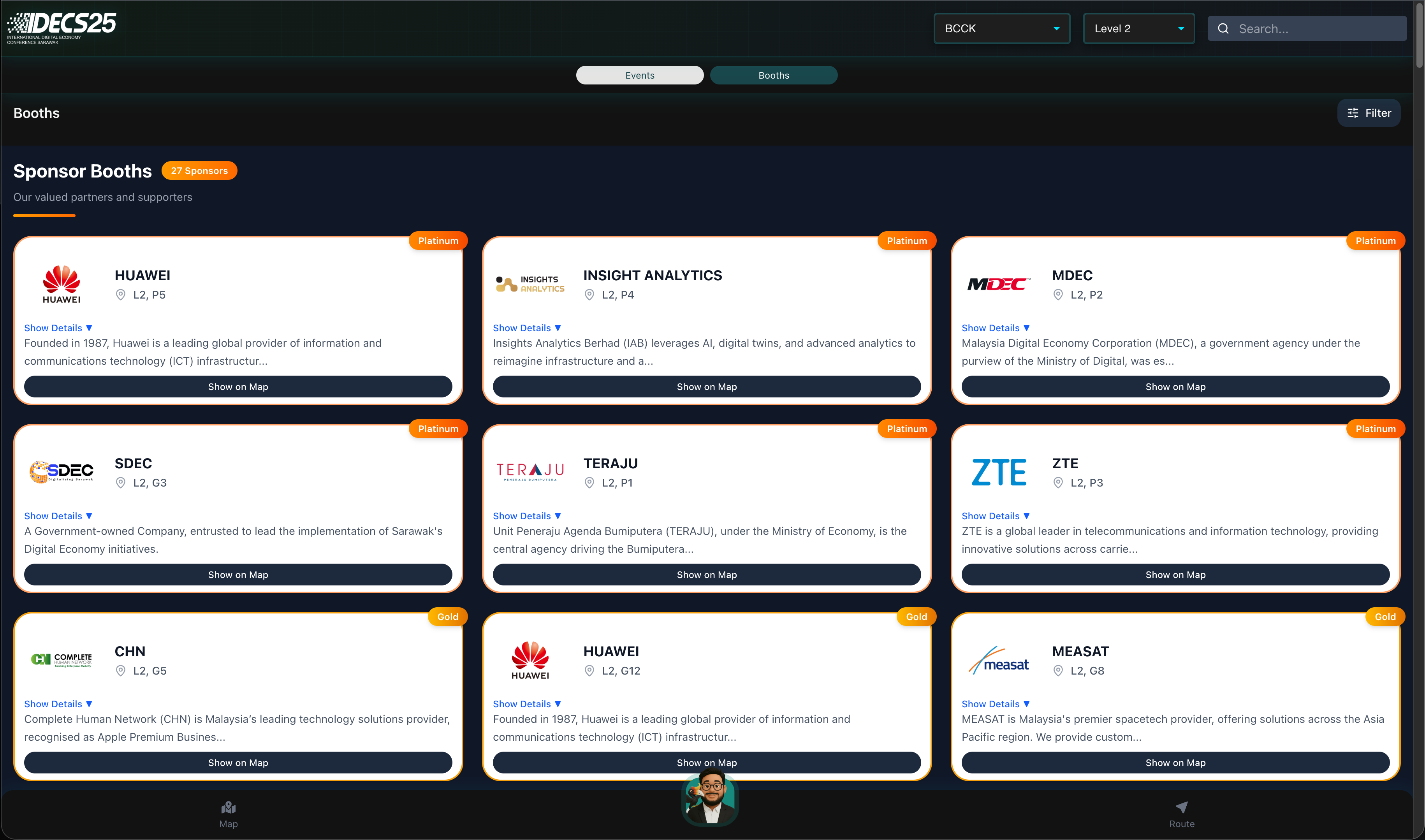Click location pin next to L2, P4
This screenshot has width=1425, height=840.
589,294
